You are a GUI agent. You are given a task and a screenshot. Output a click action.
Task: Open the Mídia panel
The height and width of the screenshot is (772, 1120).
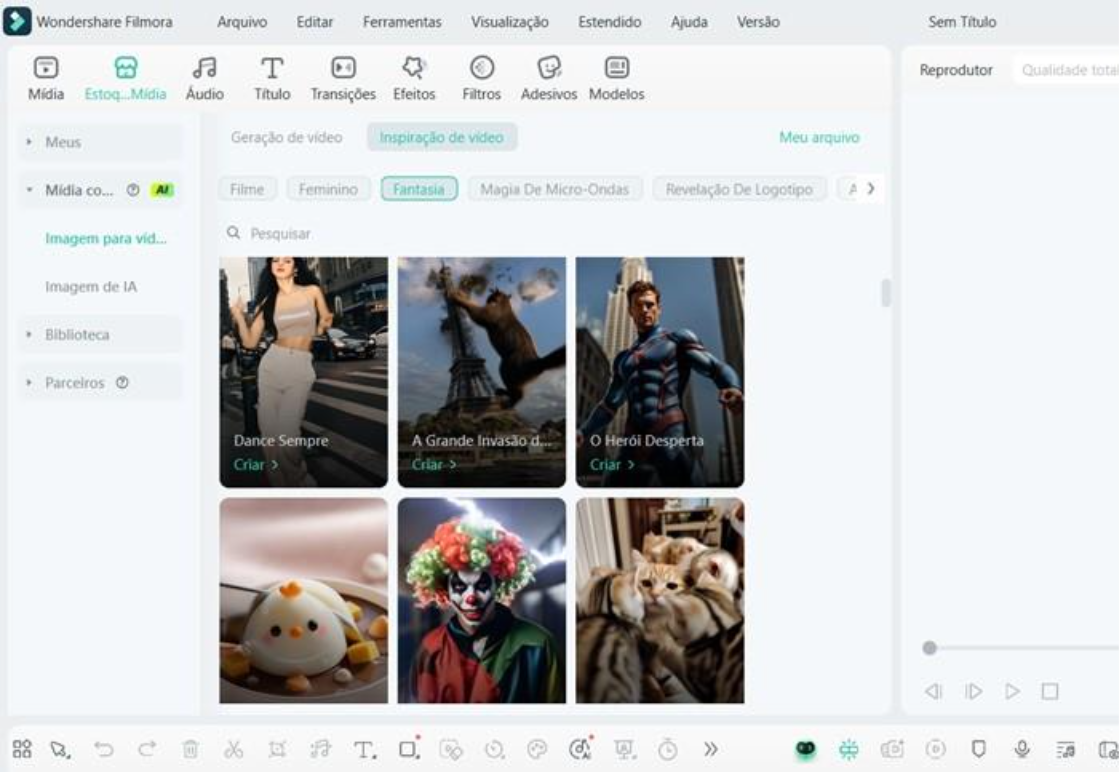tap(46, 79)
